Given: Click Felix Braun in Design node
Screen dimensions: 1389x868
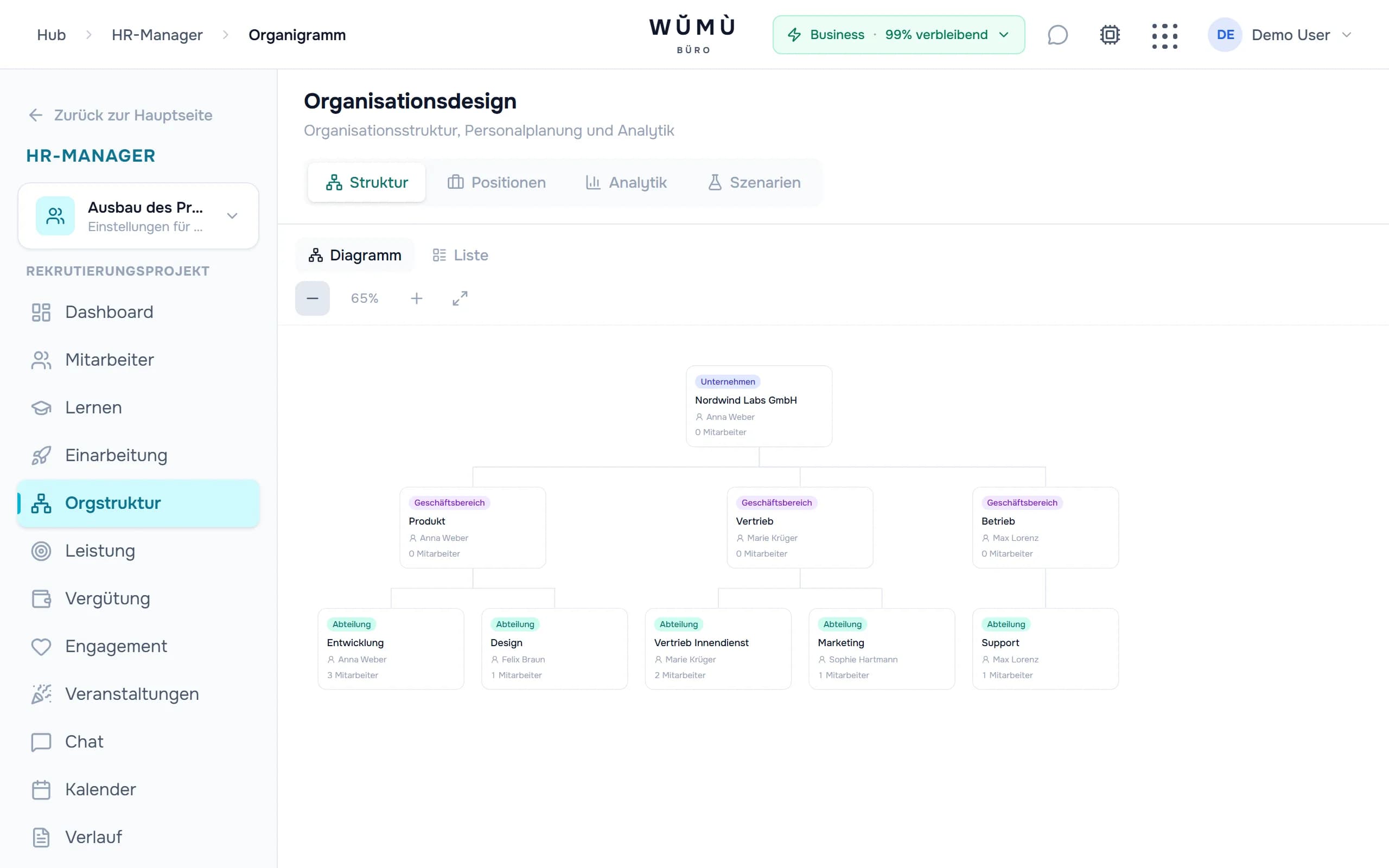Looking at the screenshot, I should tap(523, 660).
